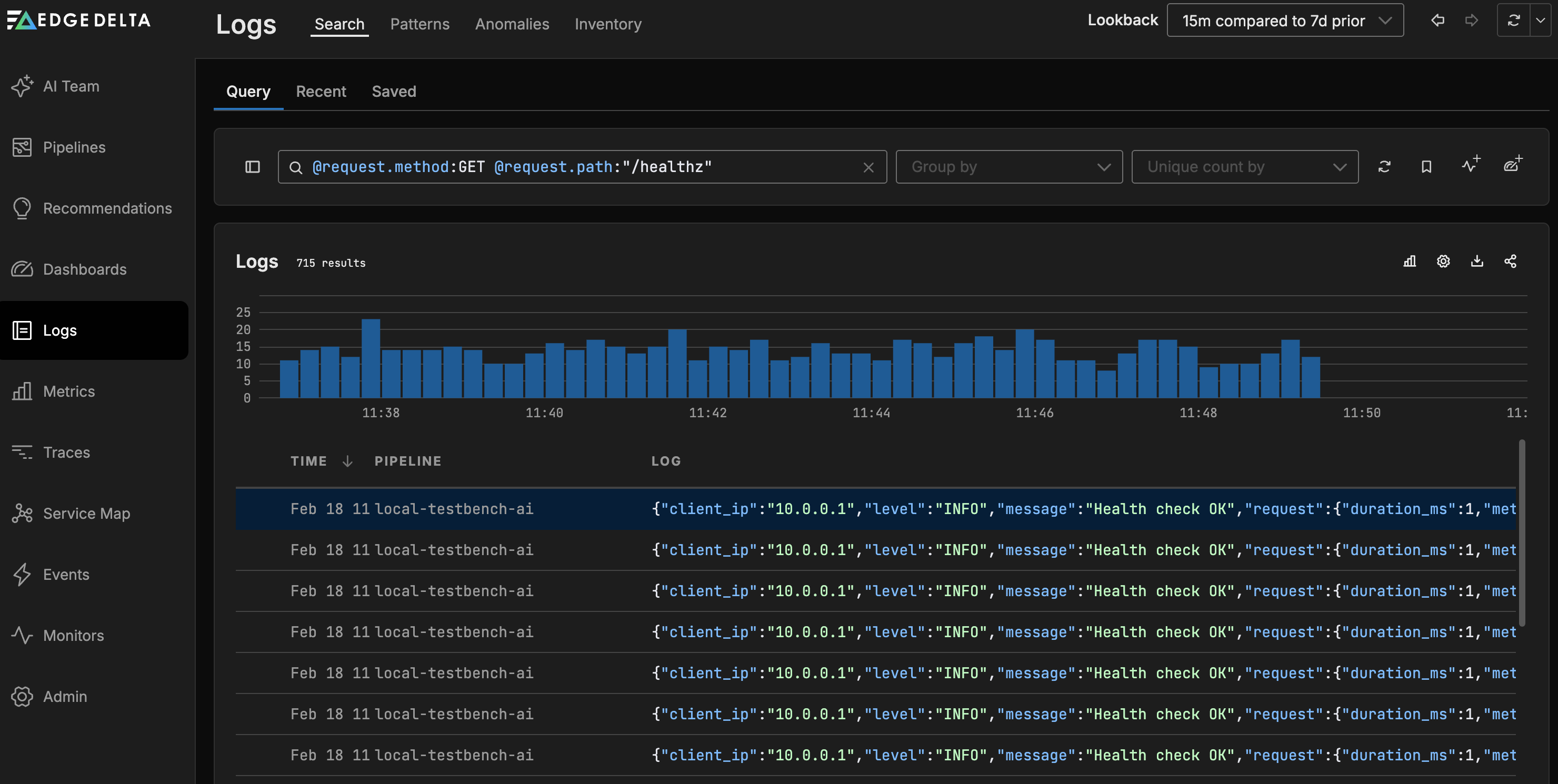
Task: Clear the search query with the X icon
Action: click(868, 167)
